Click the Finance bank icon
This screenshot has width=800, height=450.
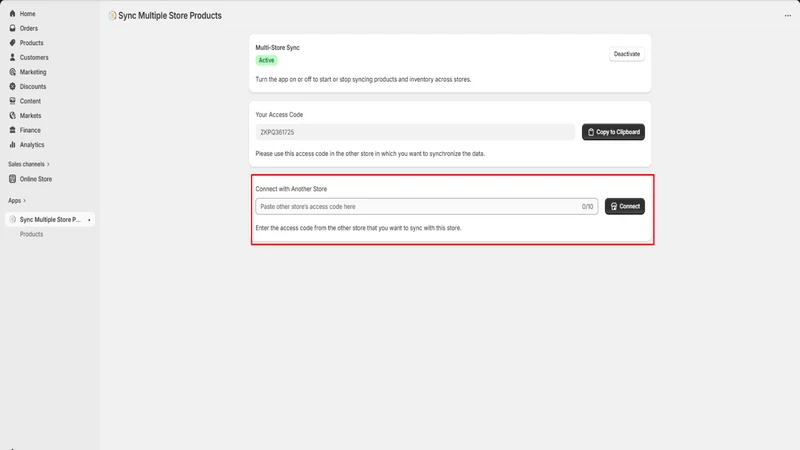pyautogui.click(x=12, y=130)
